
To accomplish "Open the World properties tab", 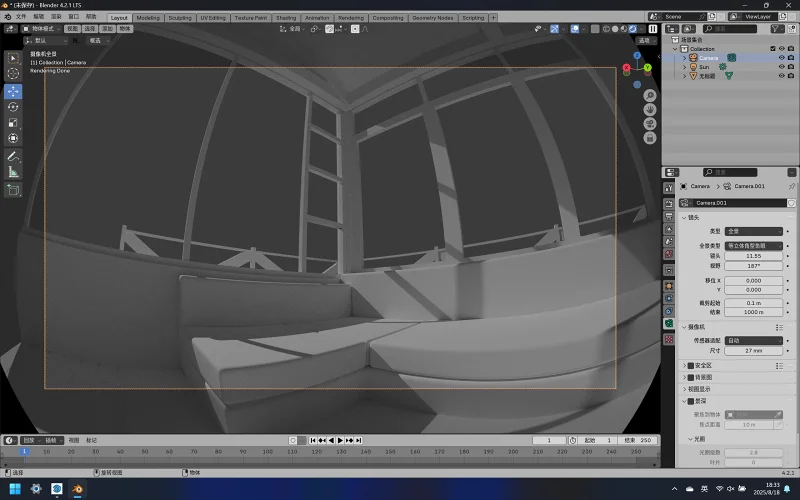I will (669, 254).
